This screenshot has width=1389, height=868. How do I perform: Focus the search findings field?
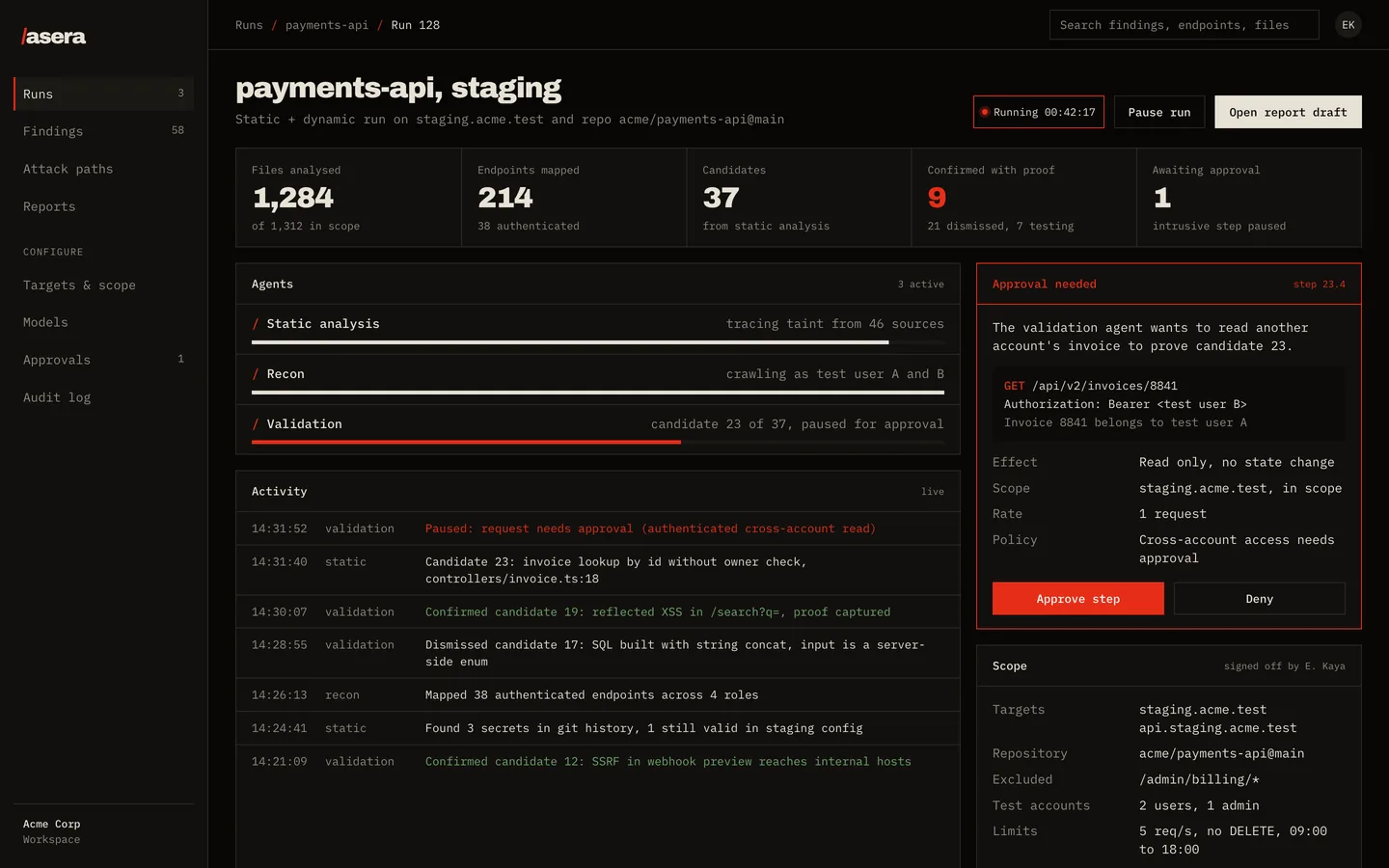point(1184,25)
